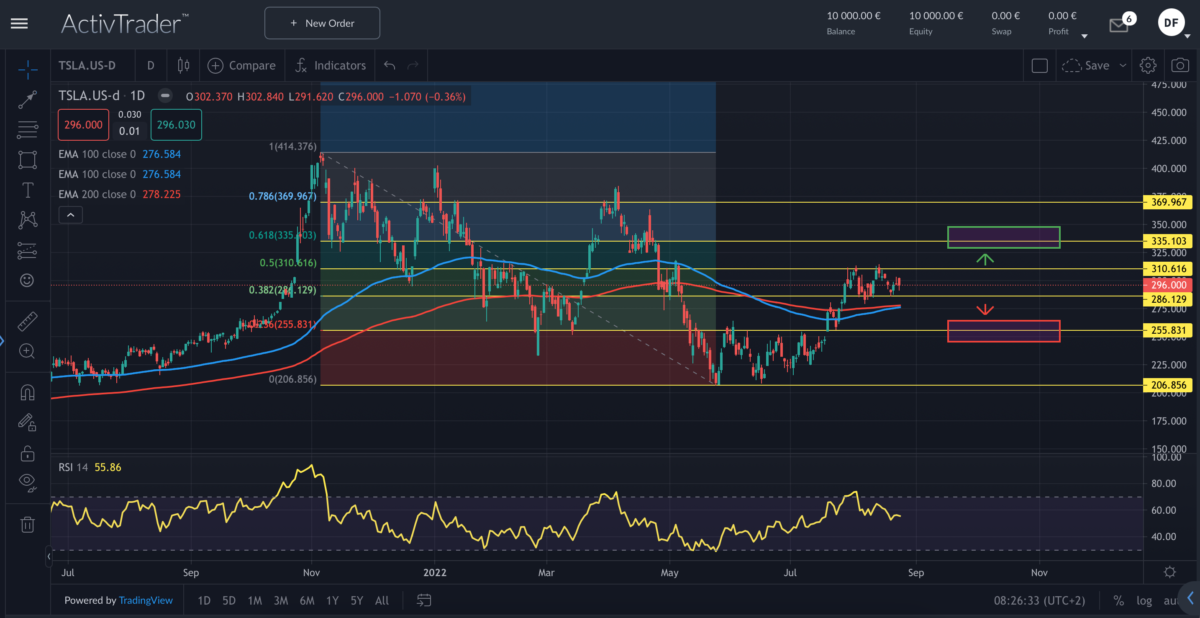The width and height of the screenshot is (1200, 618).
Task: Open candlestick chart style selector
Action: pyautogui.click(x=183, y=65)
